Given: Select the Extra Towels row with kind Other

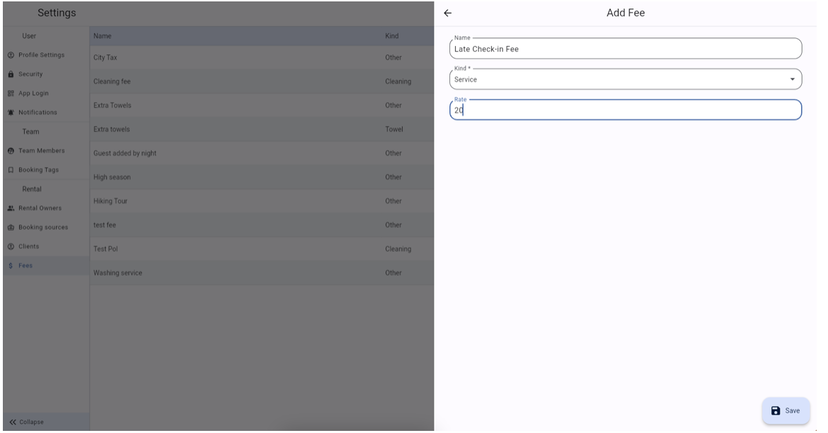Looking at the screenshot, I should click(x=261, y=105).
